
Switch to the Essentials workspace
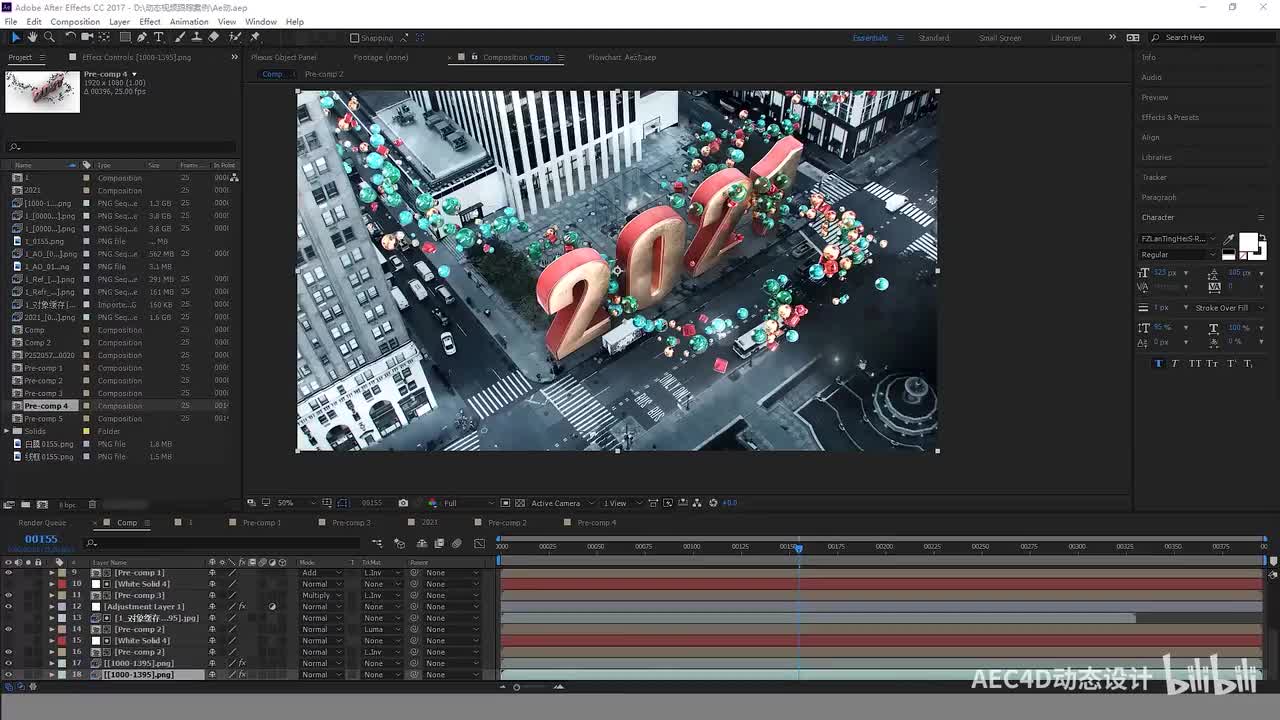tap(870, 38)
